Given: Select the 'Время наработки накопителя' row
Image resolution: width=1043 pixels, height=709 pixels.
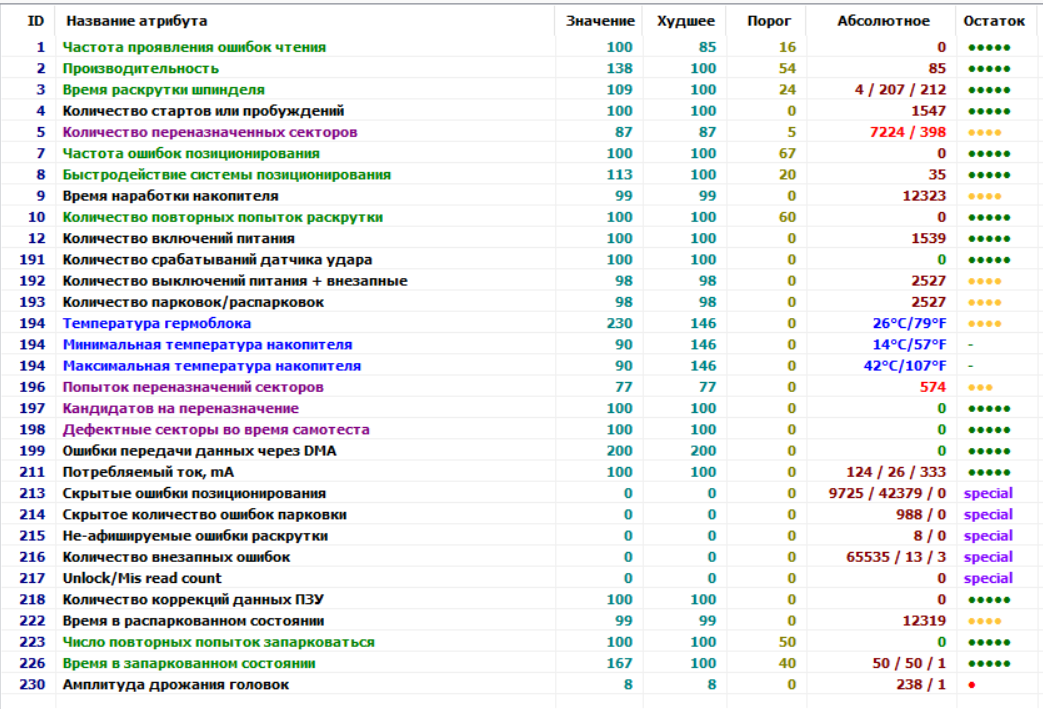Looking at the screenshot, I should (x=170, y=196).
